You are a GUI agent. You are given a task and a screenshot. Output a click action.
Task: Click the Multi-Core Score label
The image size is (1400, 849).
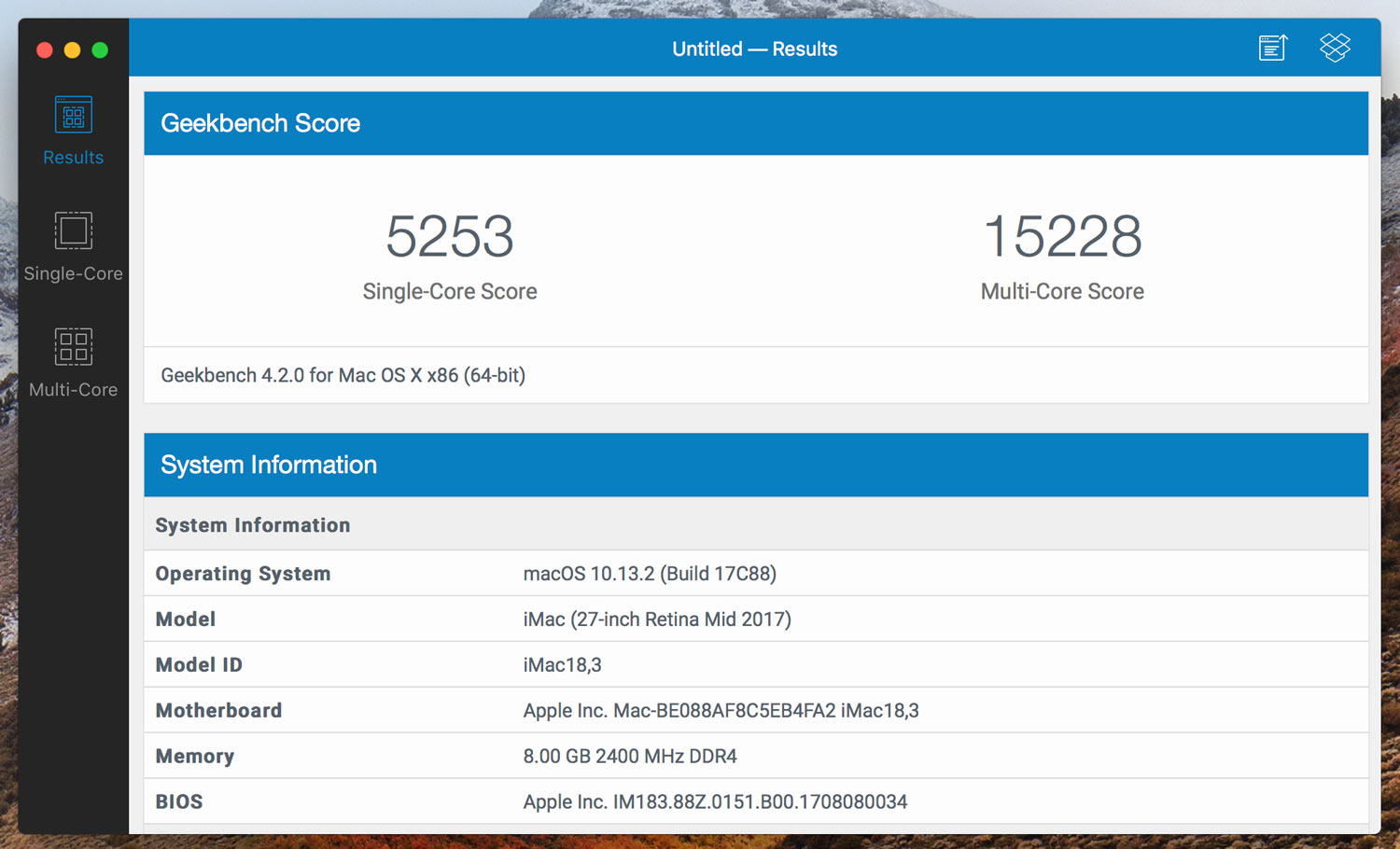(1062, 291)
